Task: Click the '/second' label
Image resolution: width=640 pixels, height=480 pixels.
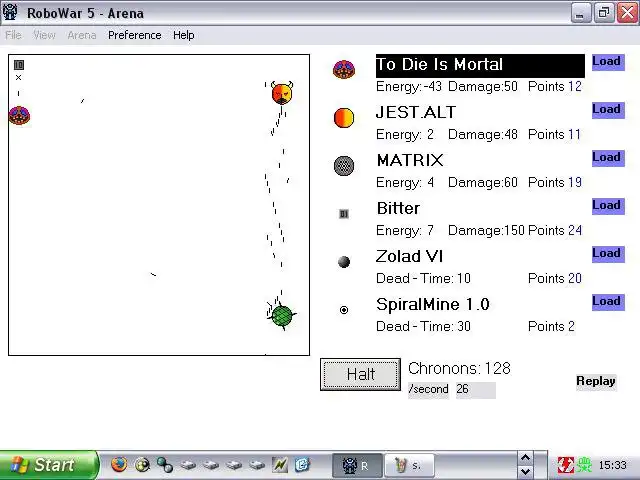Action: pyautogui.click(x=428, y=389)
